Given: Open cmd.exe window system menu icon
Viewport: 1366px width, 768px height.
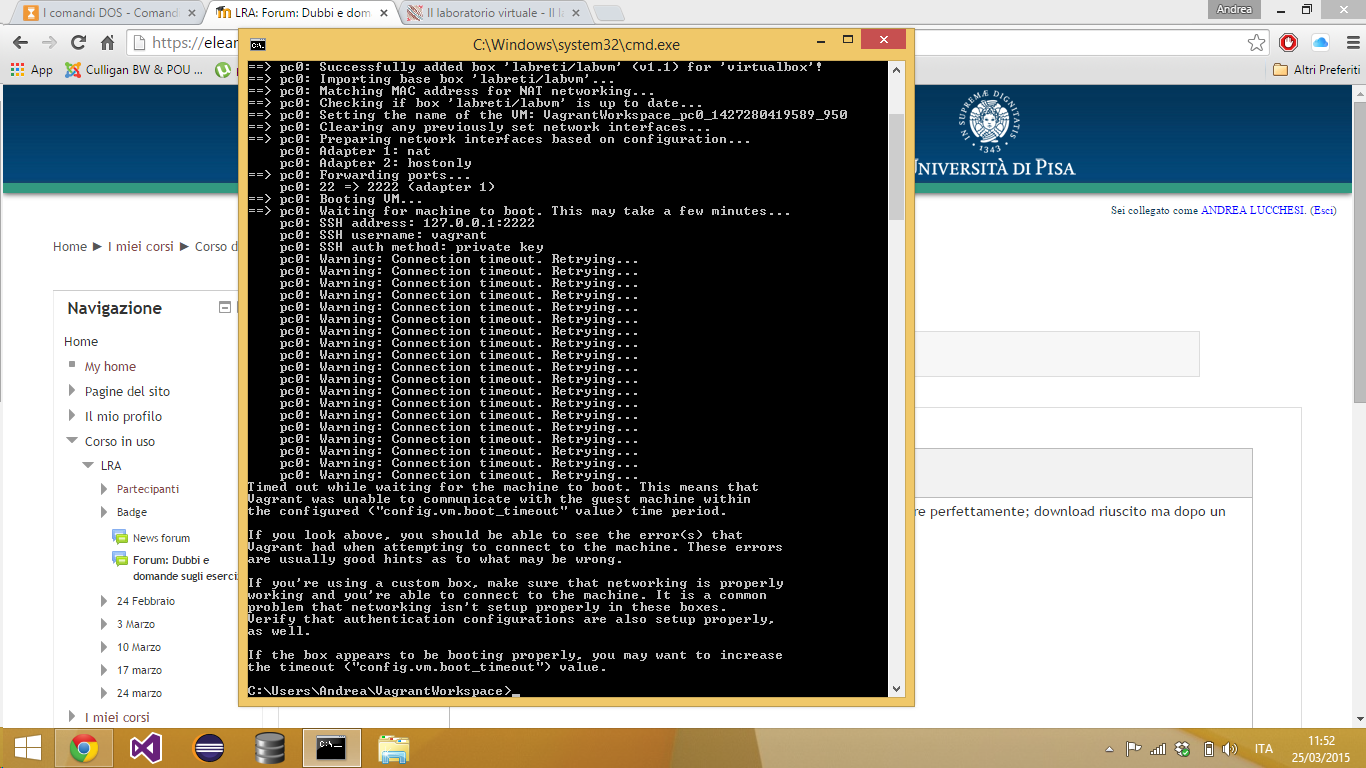Looking at the screenshot, I should [x=257, y=45].
